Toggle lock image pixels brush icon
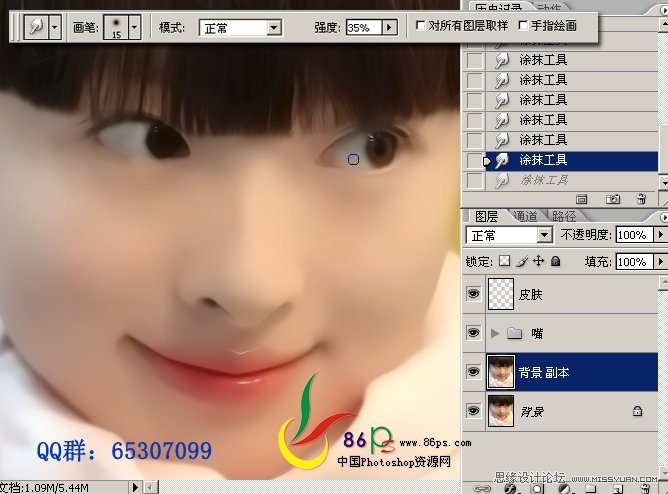Screen dimensions: 668x494 (522, 261)
